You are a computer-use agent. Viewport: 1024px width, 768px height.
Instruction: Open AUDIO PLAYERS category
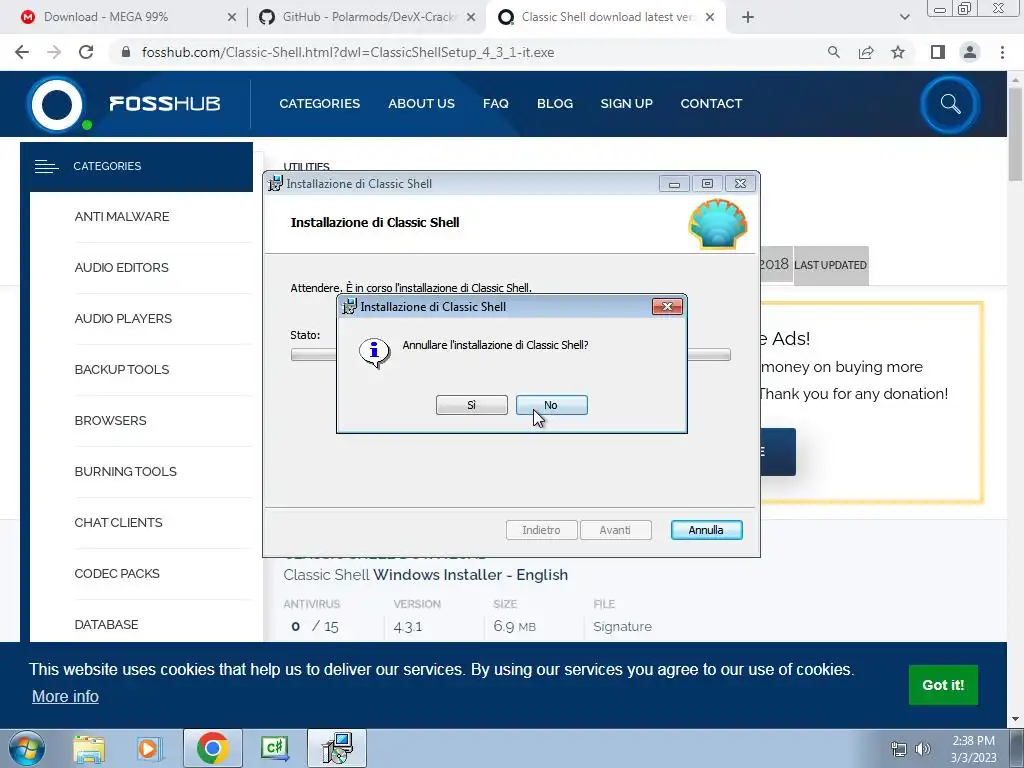(x=123, y=319)
